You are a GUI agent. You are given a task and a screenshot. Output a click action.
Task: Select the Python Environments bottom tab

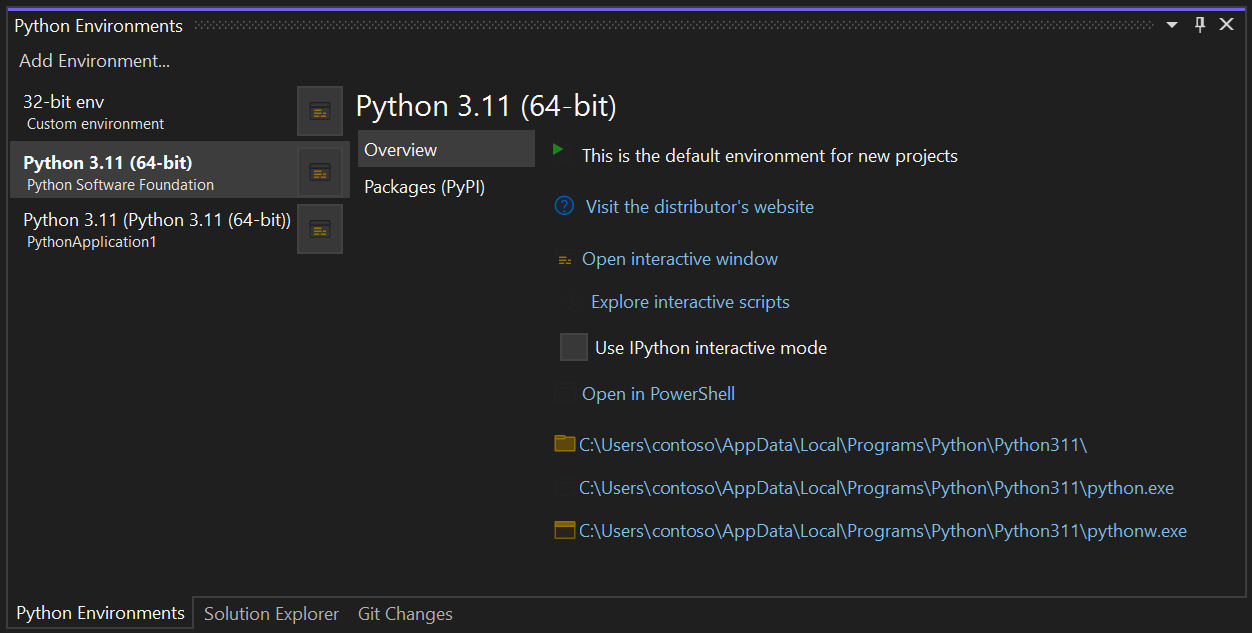(x=101, y=613)
